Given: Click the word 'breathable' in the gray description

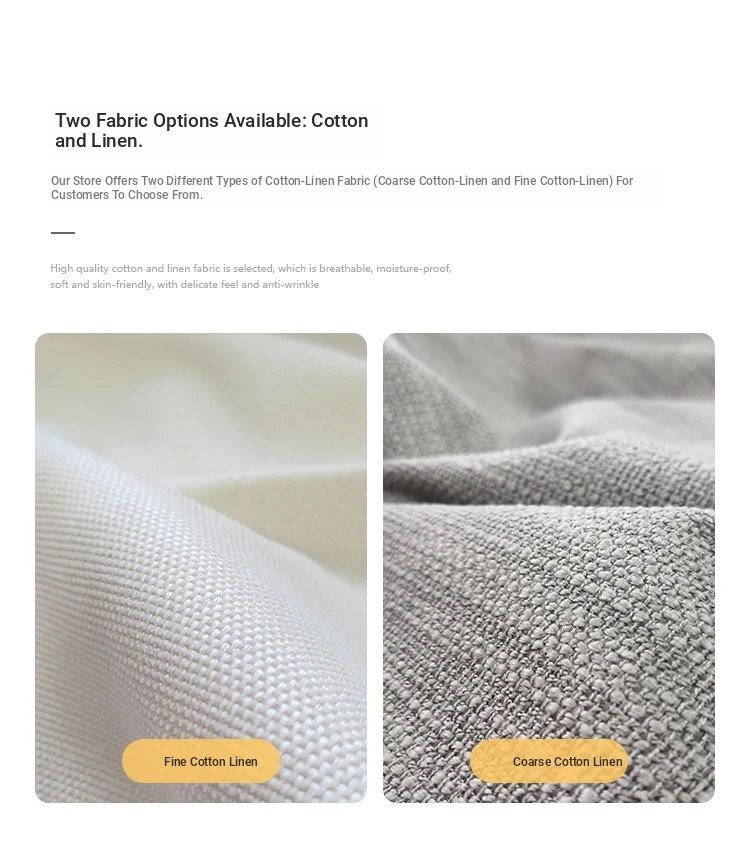Looking at the screenshot, I should [x=346, y=268].
